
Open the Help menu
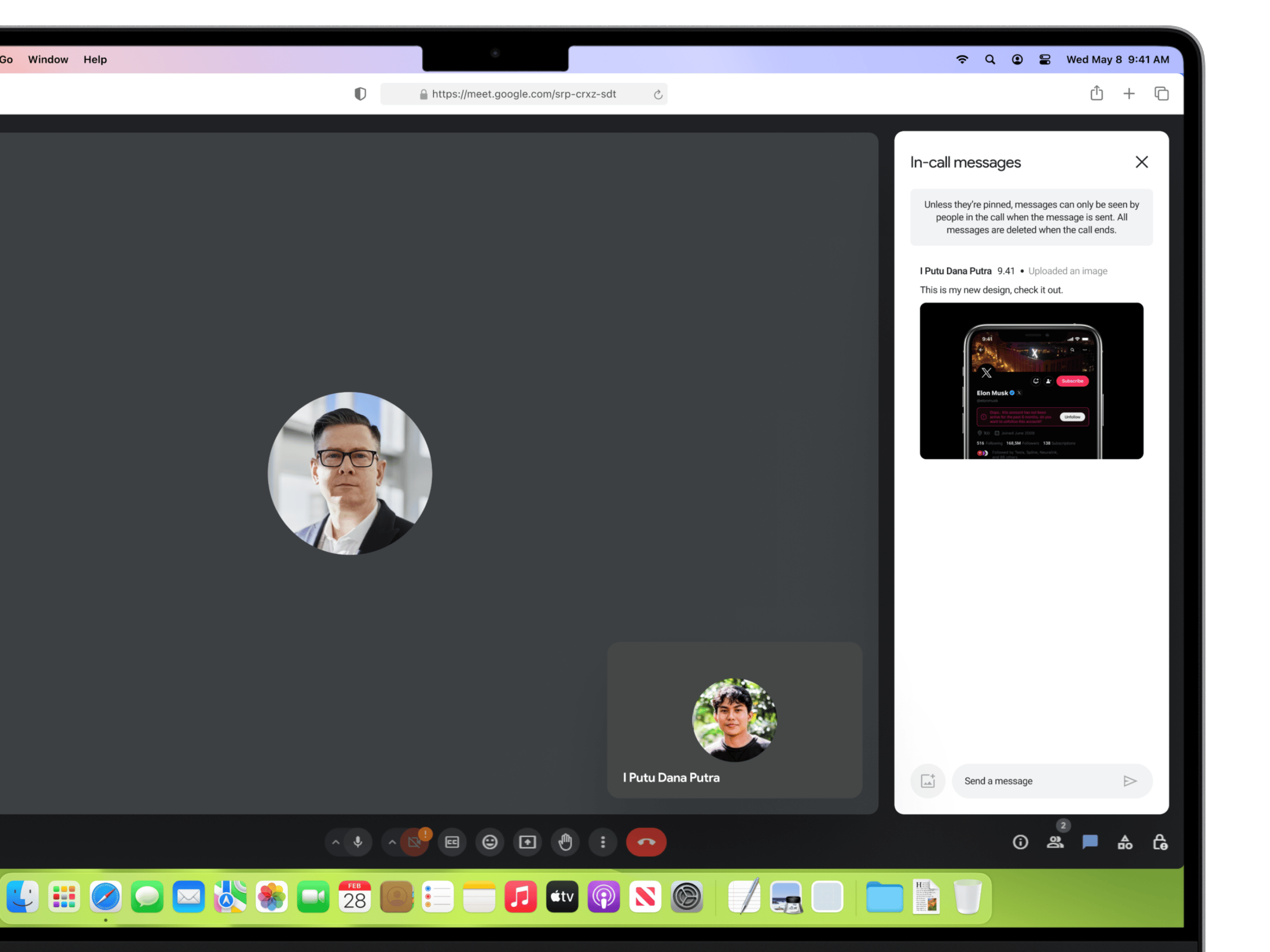pos(95,59)
